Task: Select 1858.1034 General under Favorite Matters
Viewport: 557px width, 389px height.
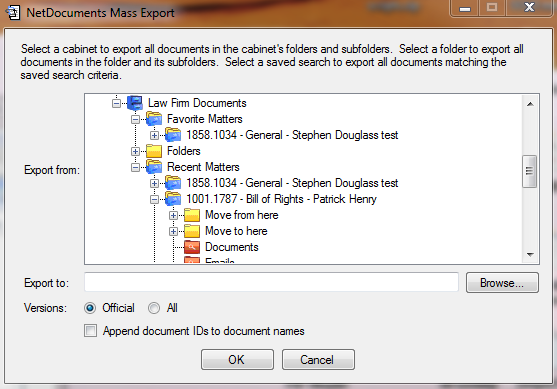Action: (x=292, y=135)
